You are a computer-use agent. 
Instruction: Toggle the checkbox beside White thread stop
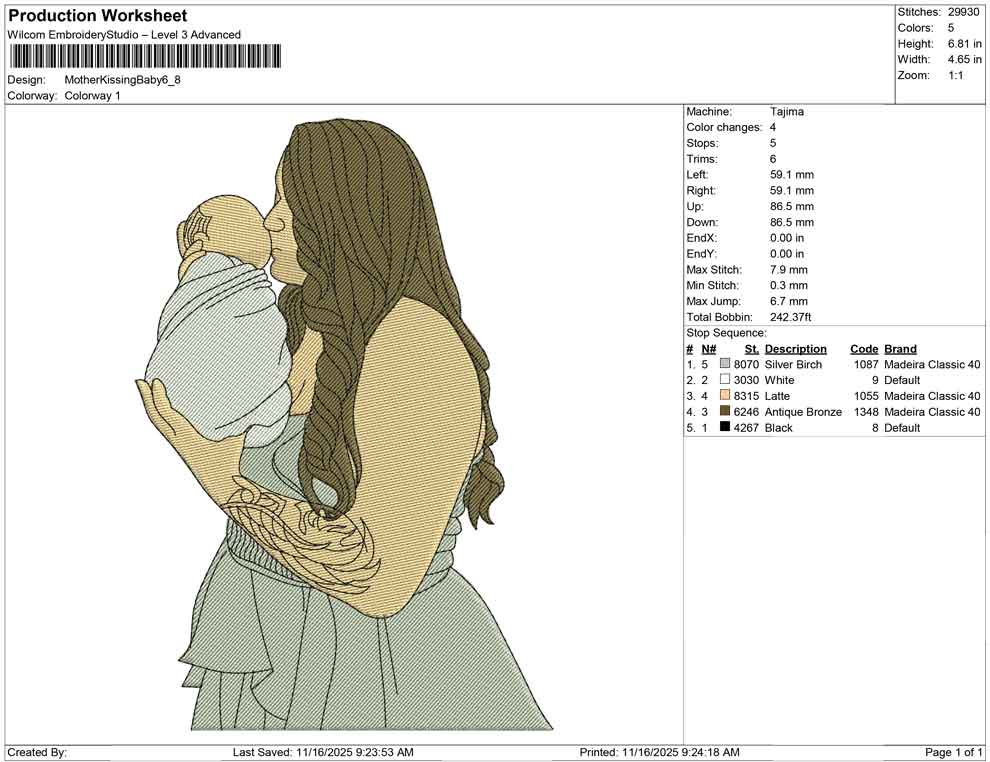pos(724,380)
